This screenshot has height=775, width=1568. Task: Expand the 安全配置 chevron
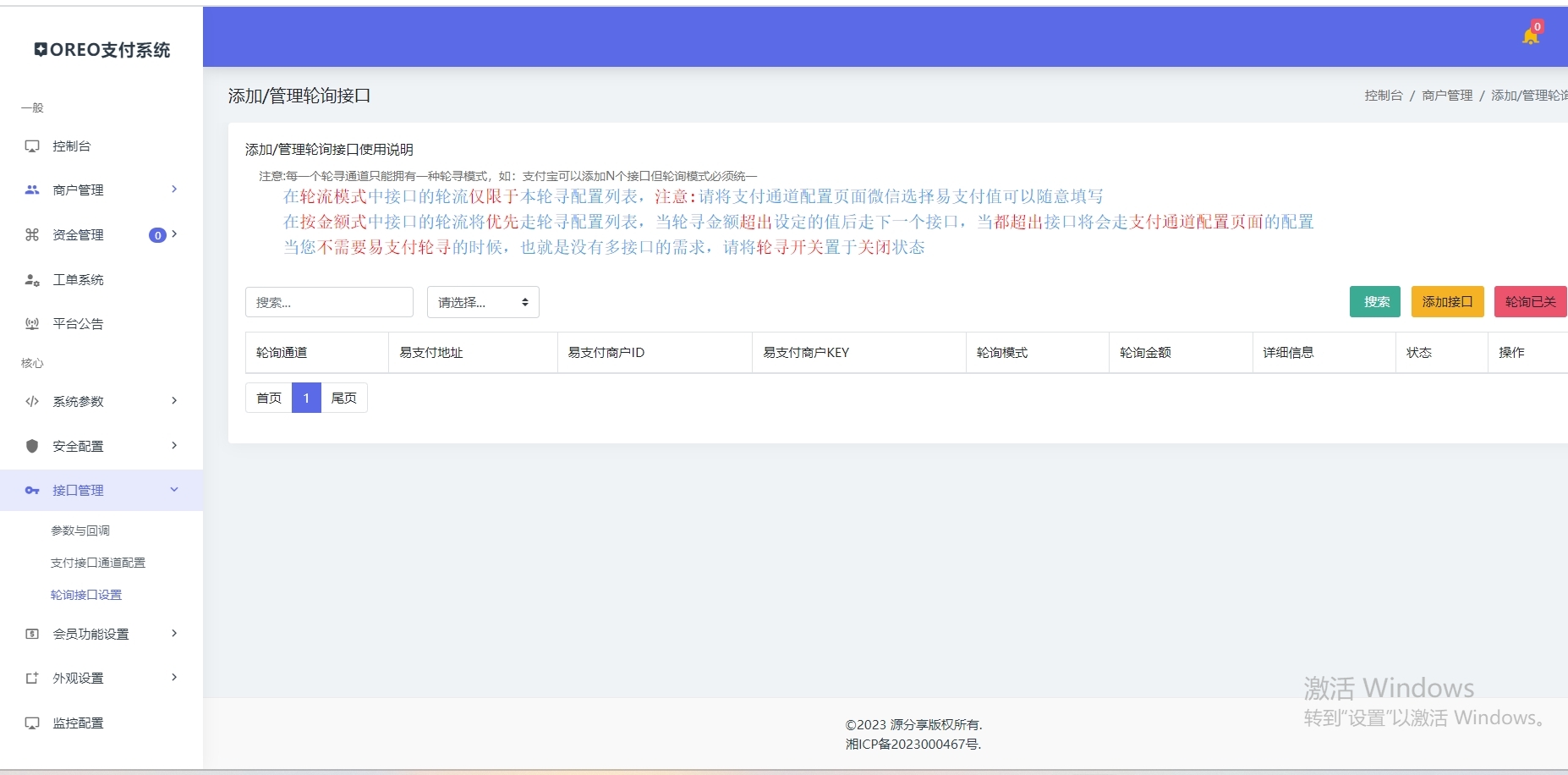[x=174, y=445]
